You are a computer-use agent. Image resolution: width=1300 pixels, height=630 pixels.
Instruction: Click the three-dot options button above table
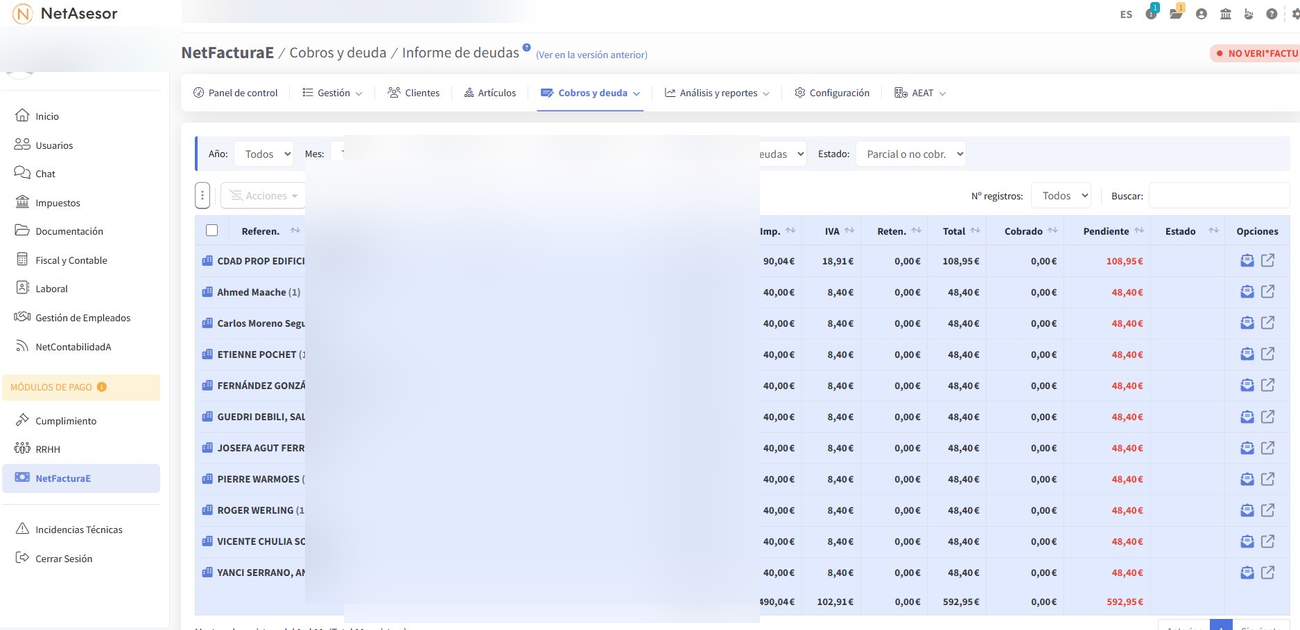pyautogui.click(x=202, y=196)
